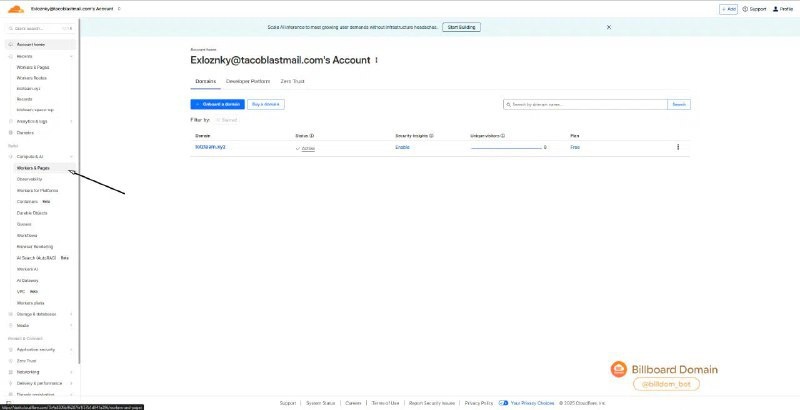Click Start Building in the banner
800x410 pixels.
(461, 27)
